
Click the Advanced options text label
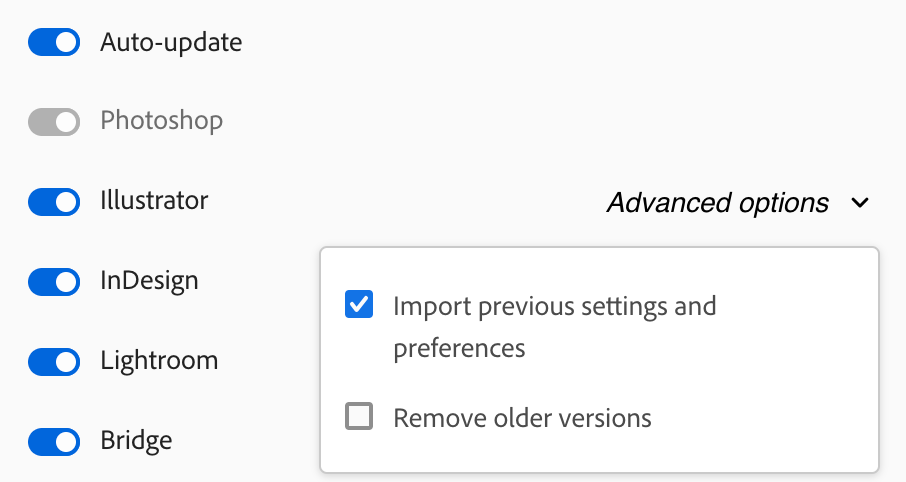pyautogui.click(x=717, y=204)
